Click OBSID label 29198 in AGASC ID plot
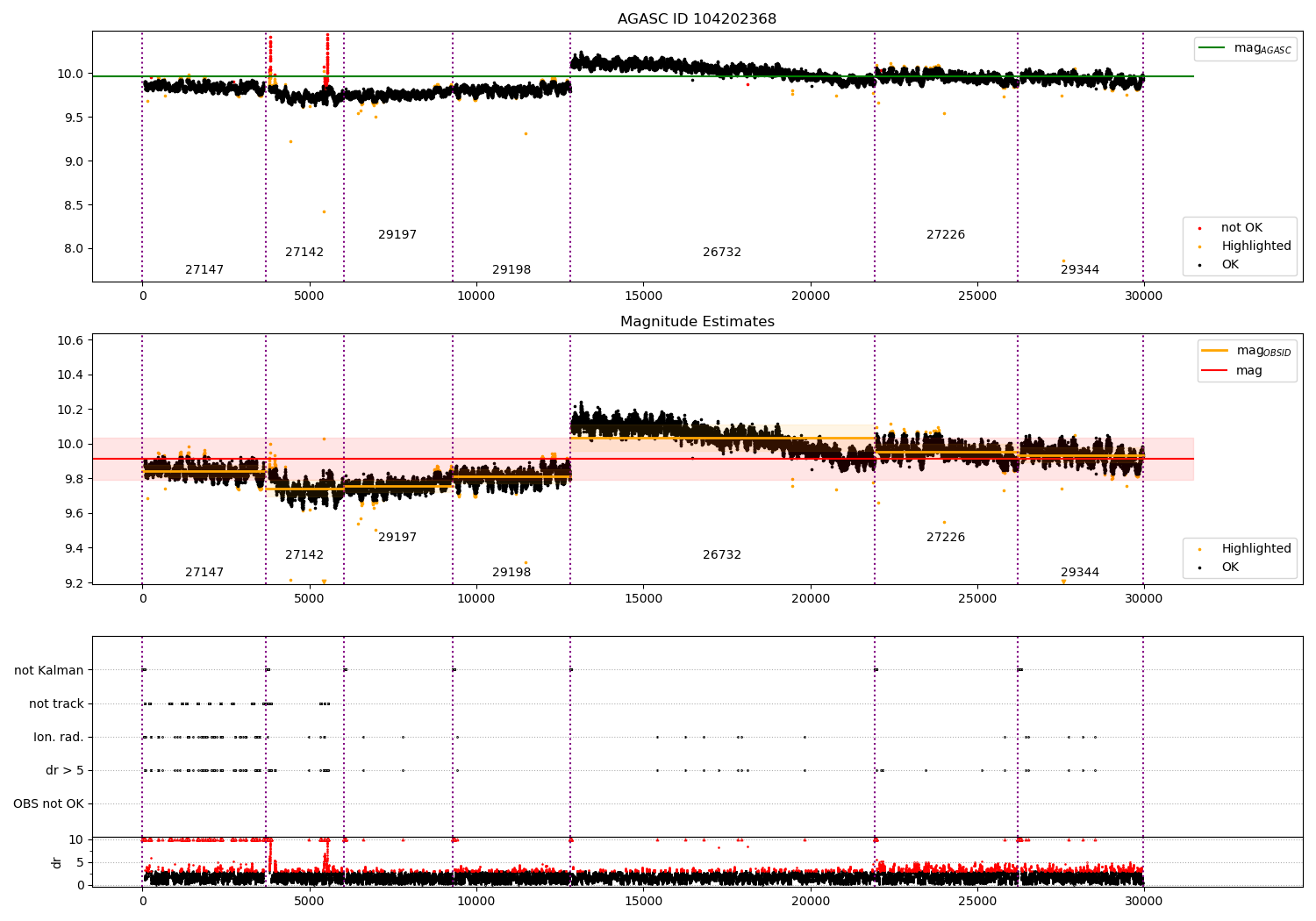The height and width of the screenshot is (921, 1316). (x=511, y=269)
